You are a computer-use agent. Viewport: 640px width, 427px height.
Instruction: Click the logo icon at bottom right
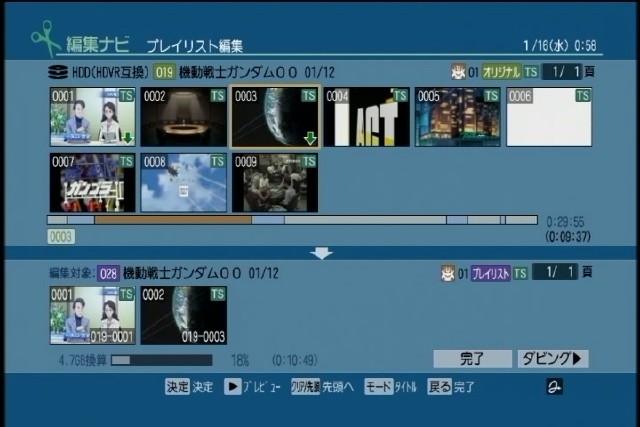click(x=555, y=386)
